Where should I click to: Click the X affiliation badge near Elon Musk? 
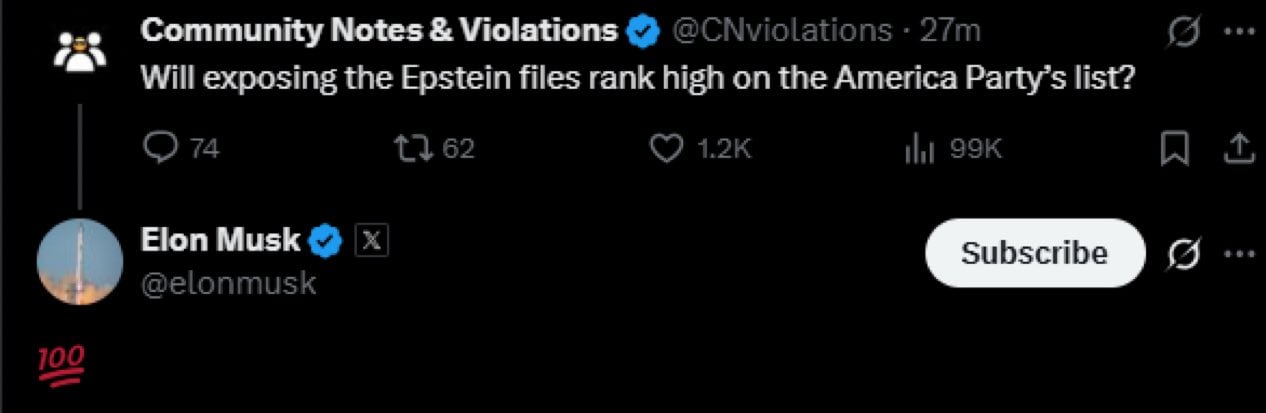click(x=372, y=241)
